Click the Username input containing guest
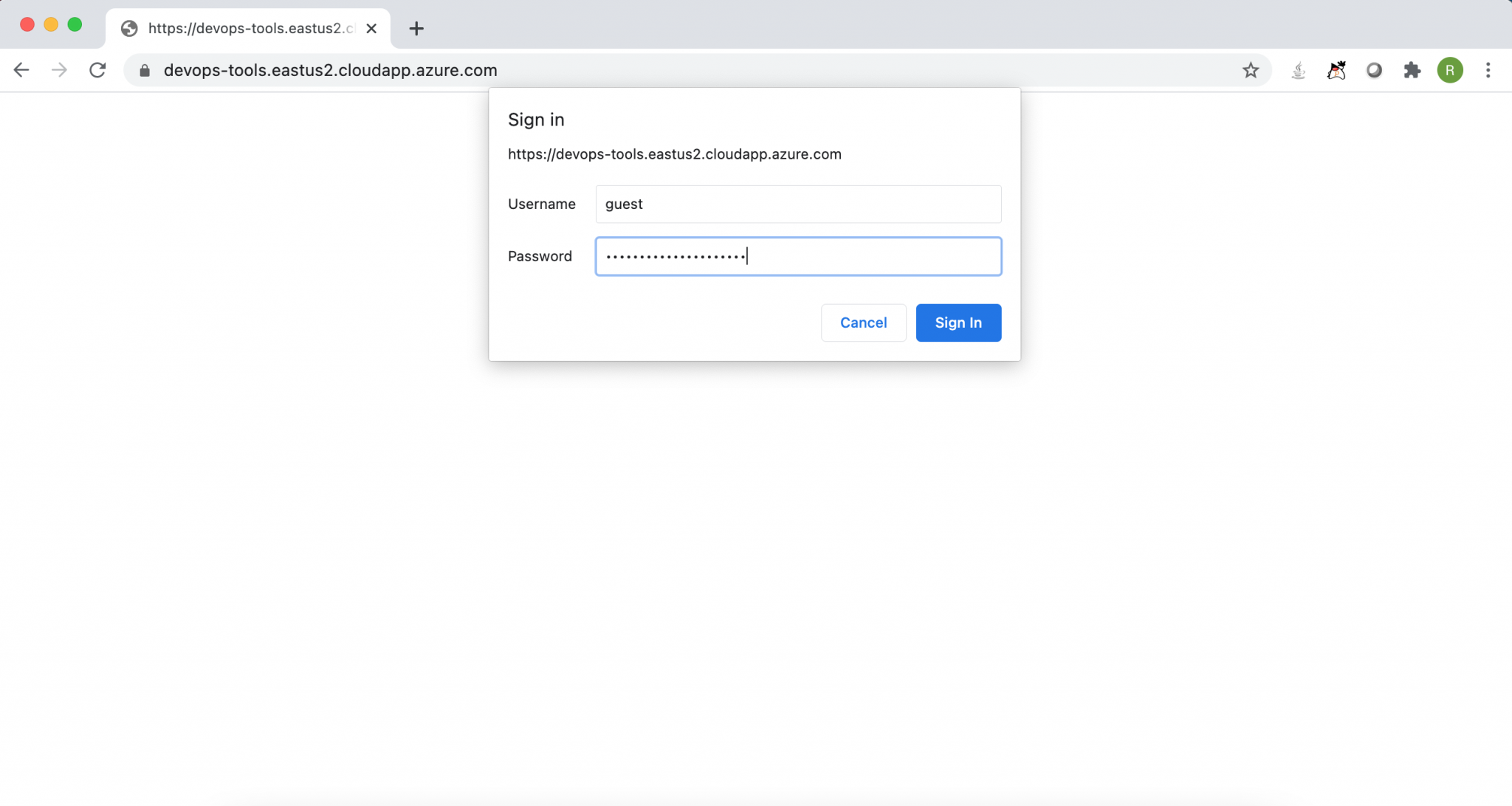Viewport: 1512px width, 806px height. coord(798,204)
